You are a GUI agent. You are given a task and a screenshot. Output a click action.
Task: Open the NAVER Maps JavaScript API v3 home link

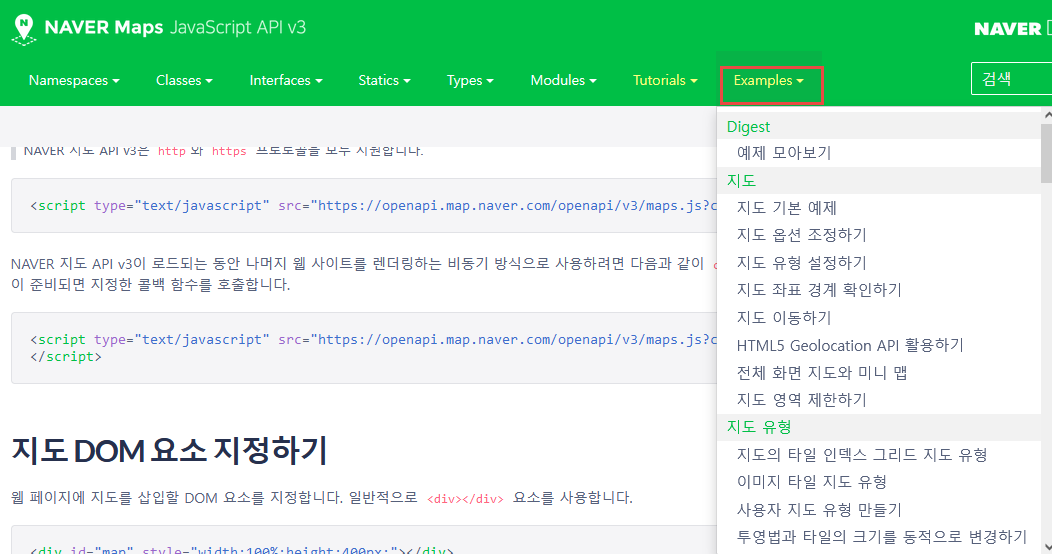pyautogui.click(x=175, y=27)
